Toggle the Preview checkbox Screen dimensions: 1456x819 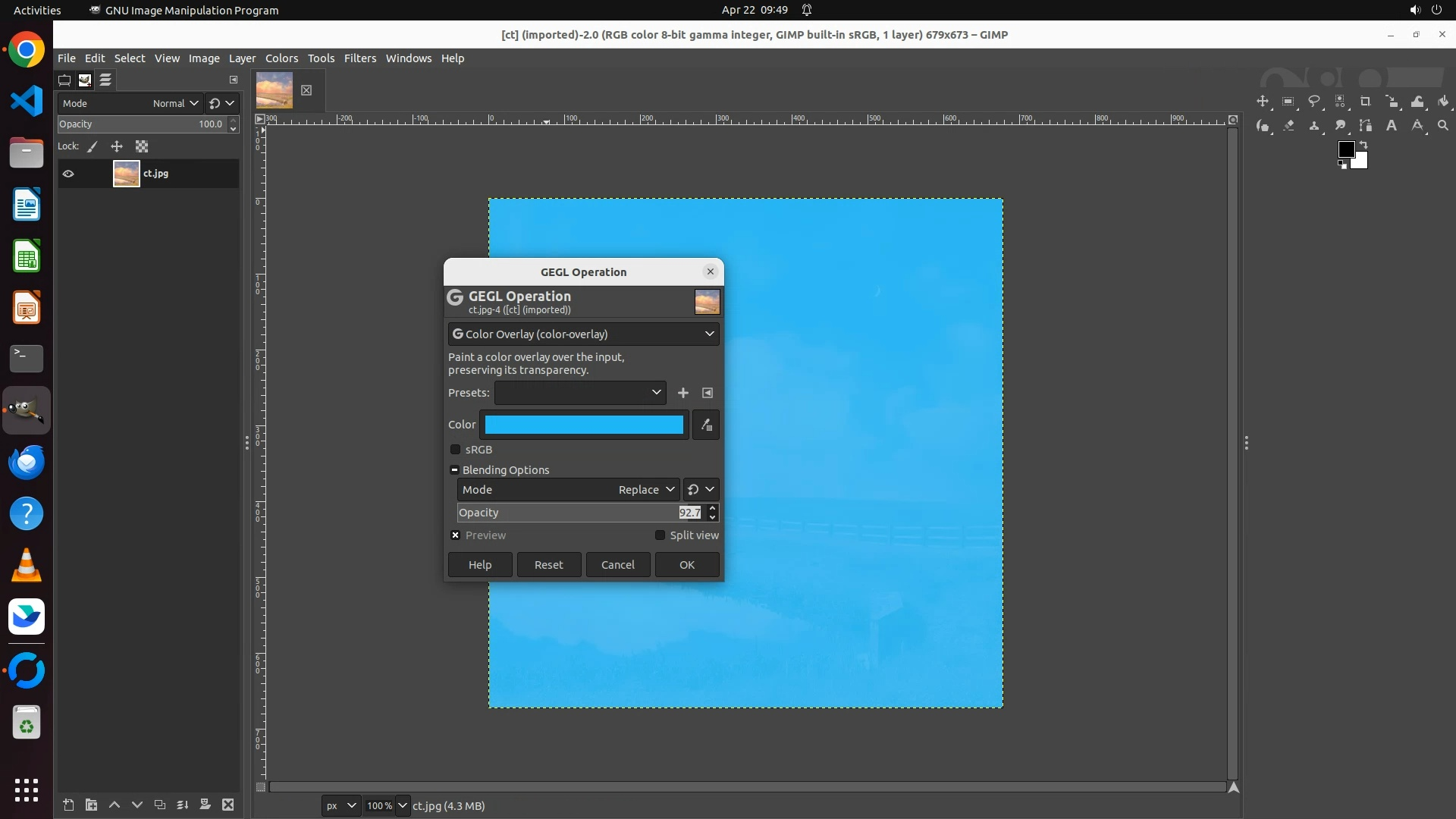tap(456, 535)
